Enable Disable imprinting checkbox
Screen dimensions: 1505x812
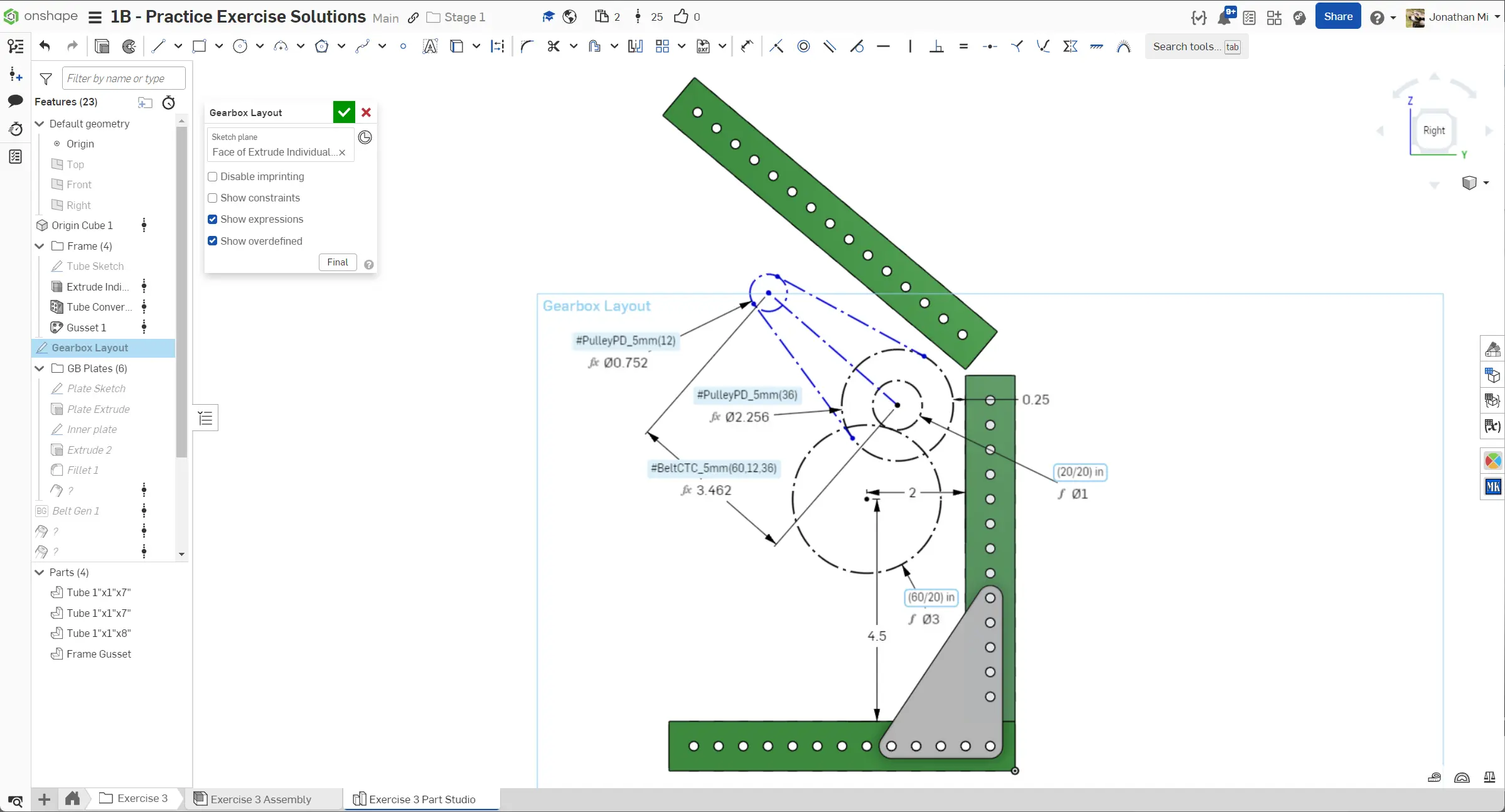pos(213,177)
